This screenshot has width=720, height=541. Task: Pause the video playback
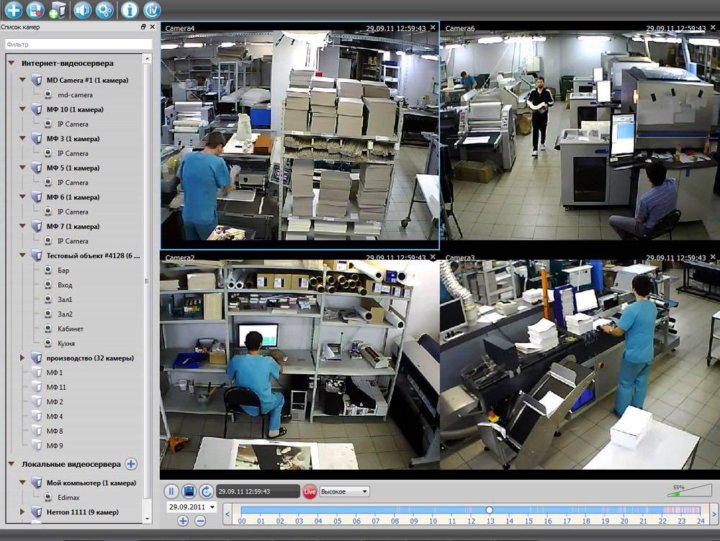point(171,491)
